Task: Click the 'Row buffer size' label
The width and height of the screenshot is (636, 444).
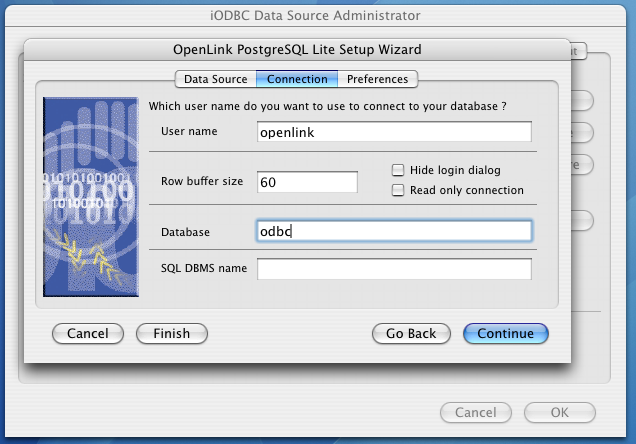Action: (x=202, y=181)
